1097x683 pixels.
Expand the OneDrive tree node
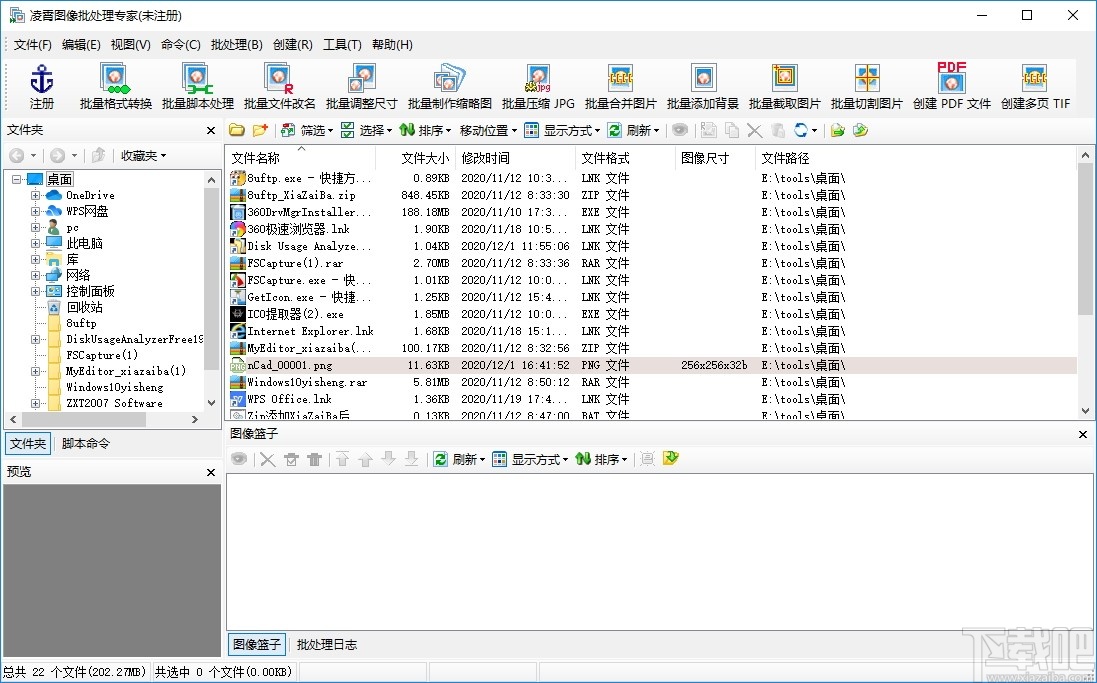point(35,195)
